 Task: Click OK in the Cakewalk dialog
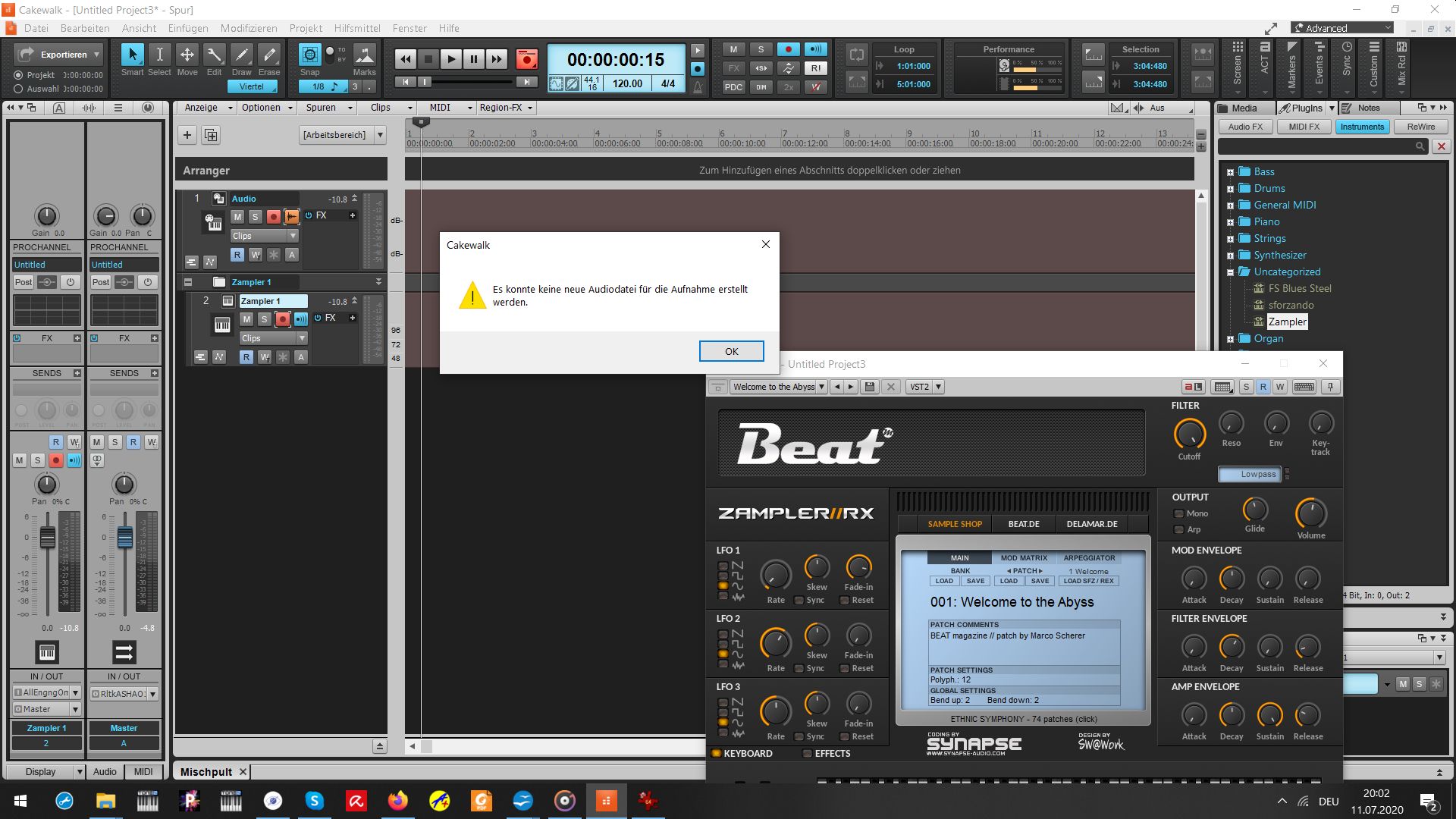point(731,351)
